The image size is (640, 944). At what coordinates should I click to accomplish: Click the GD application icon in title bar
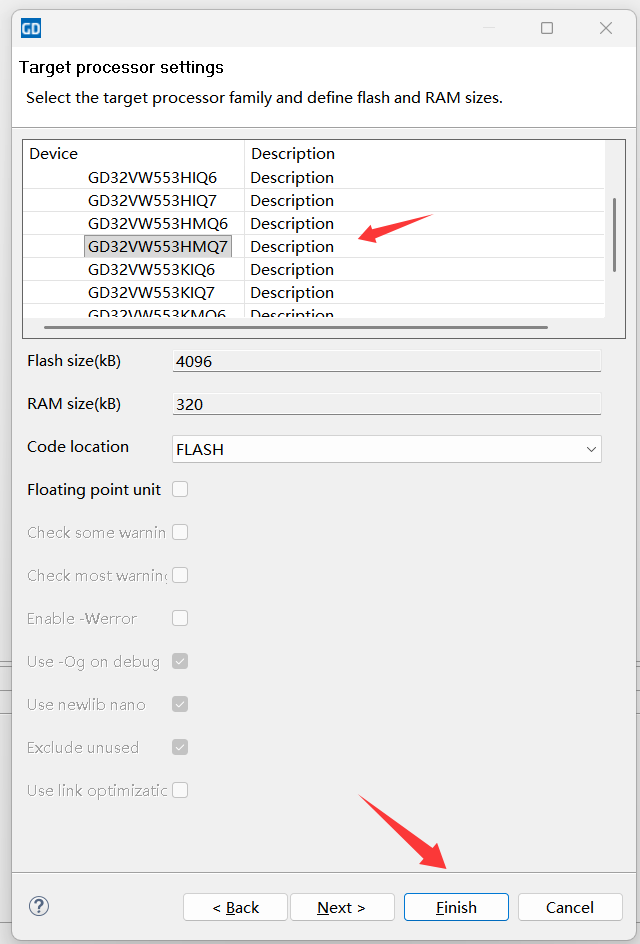coord(31,28)
